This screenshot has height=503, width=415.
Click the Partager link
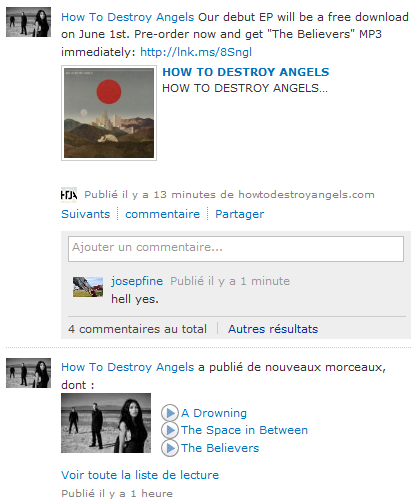(239, 214)
